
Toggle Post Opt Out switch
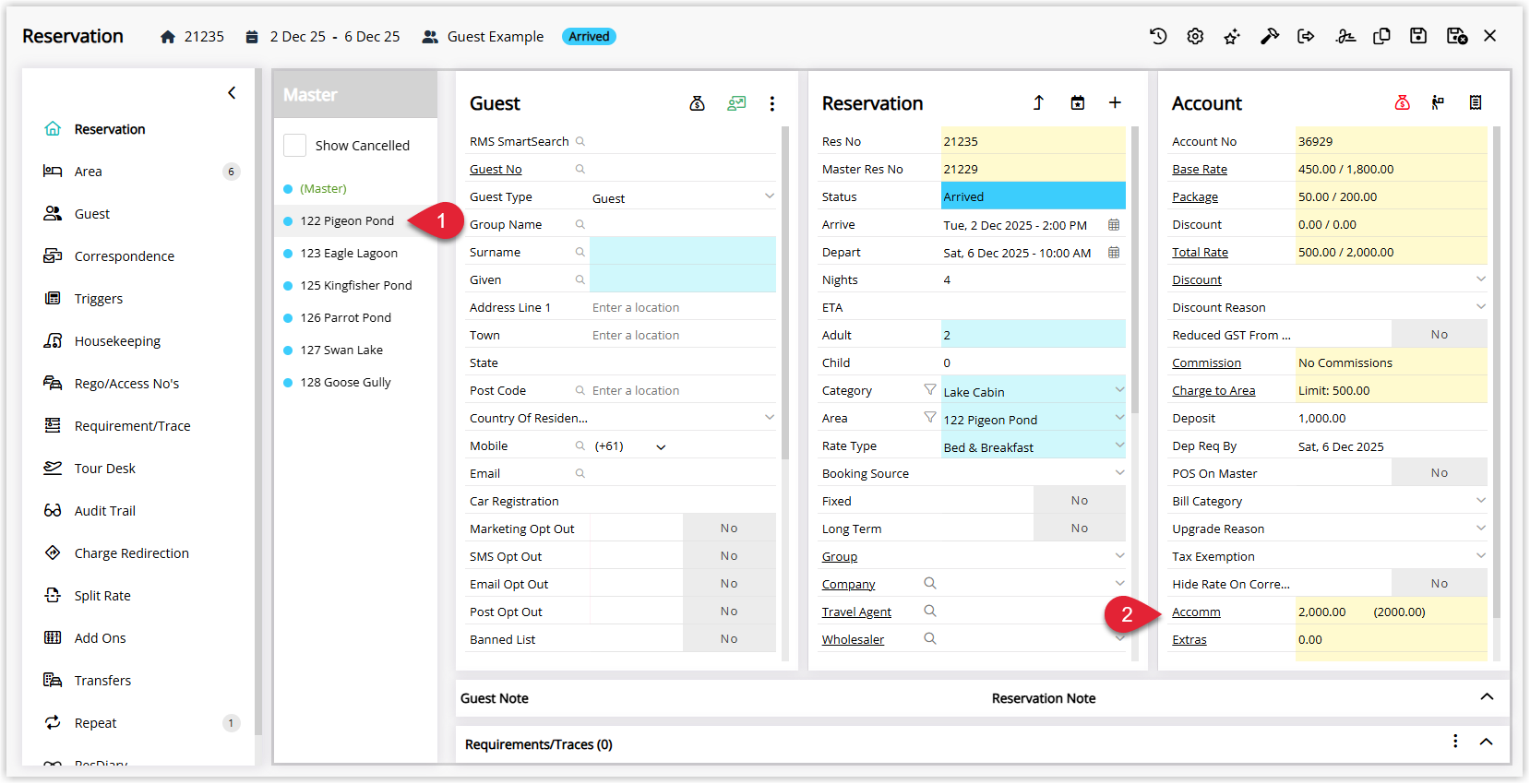pyautogui.click(x=729, y=612)
